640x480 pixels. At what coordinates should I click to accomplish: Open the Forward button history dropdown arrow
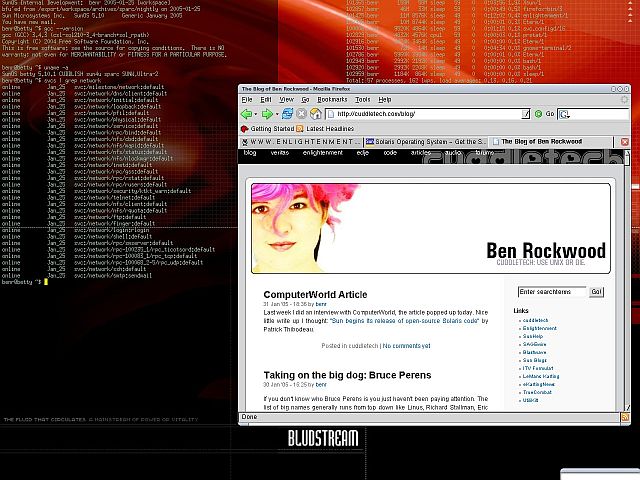tap(277, 114)
